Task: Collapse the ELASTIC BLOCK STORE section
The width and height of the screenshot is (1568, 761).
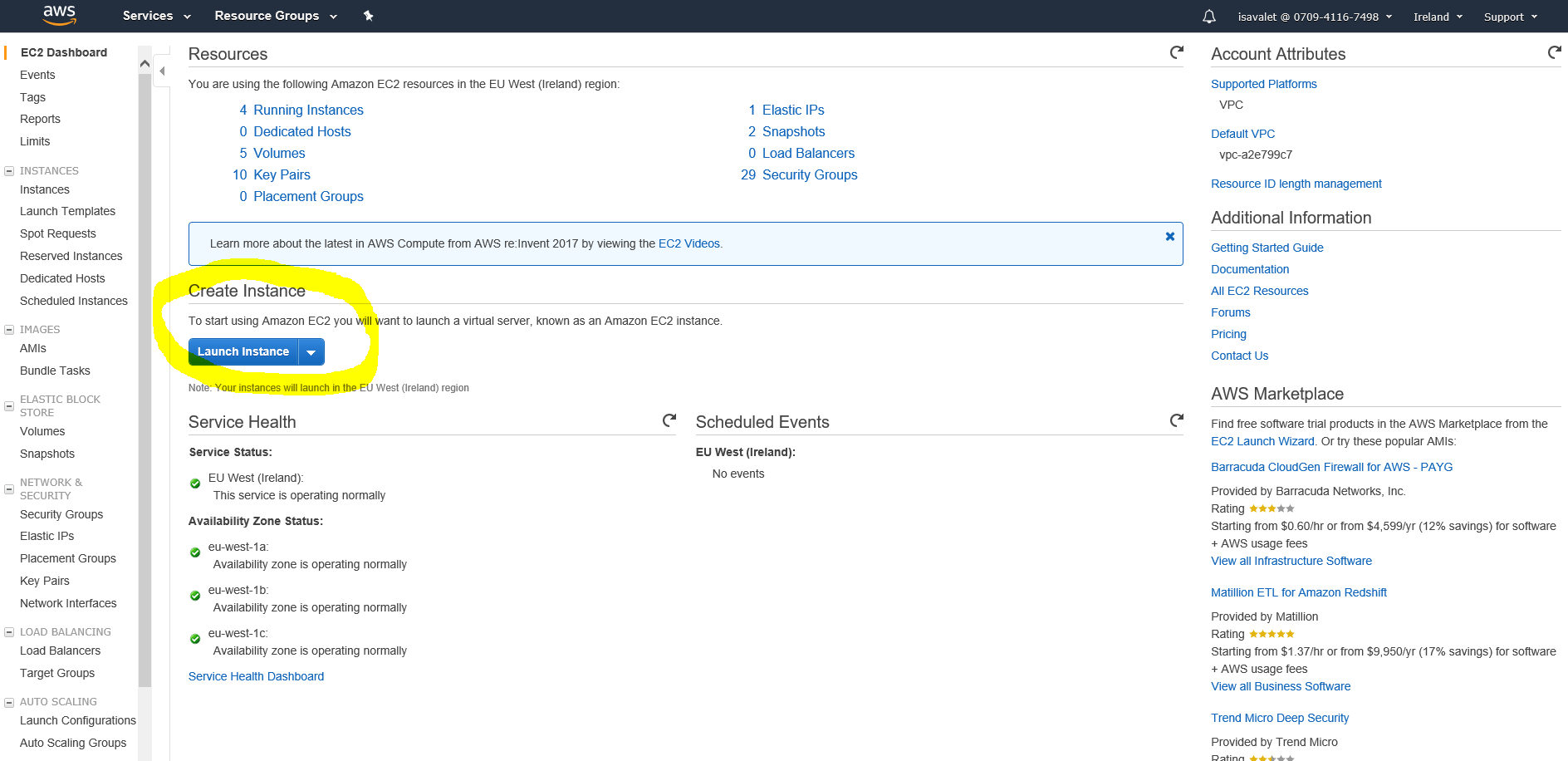Action: pyautogui.click(x=9, y=406)
